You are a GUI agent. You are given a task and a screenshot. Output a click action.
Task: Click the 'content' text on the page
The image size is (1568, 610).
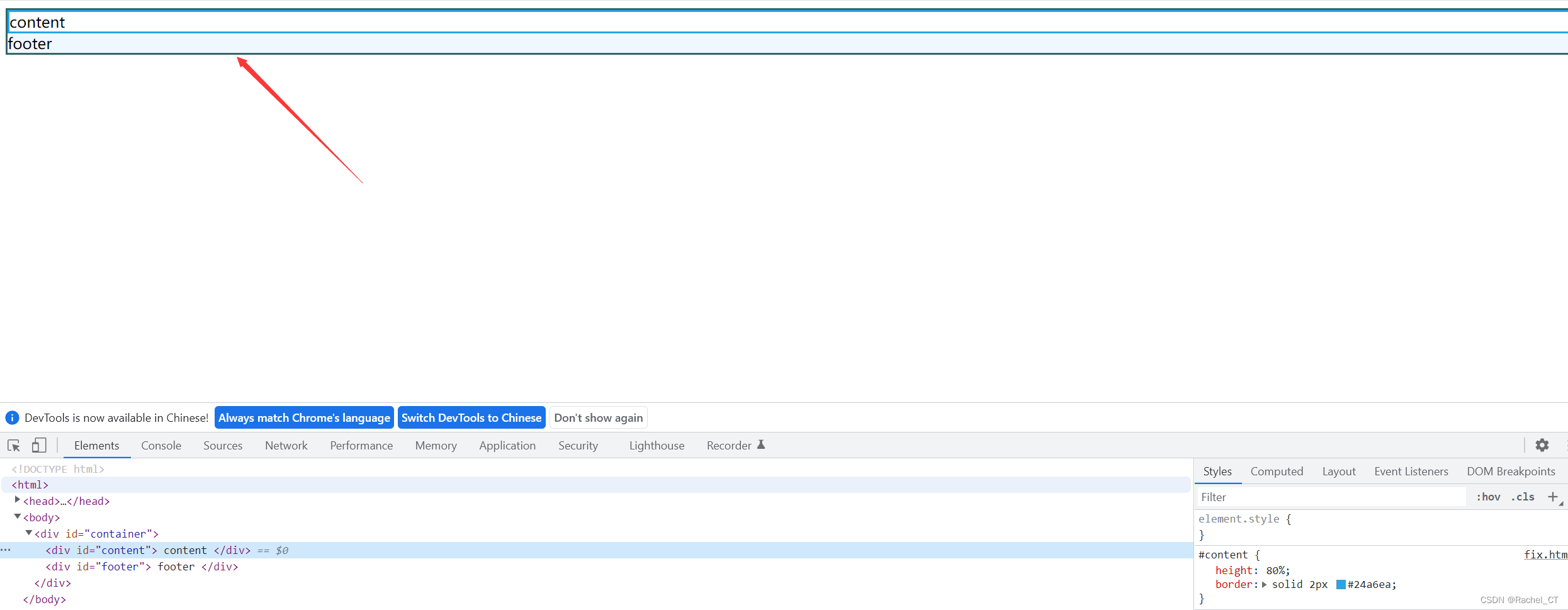[37, 23]
